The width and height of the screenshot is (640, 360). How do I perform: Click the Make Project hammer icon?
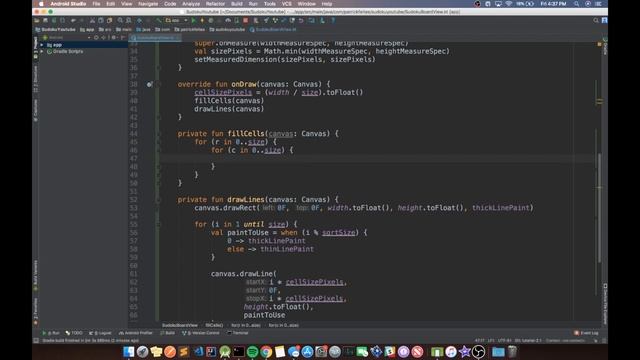159,20
